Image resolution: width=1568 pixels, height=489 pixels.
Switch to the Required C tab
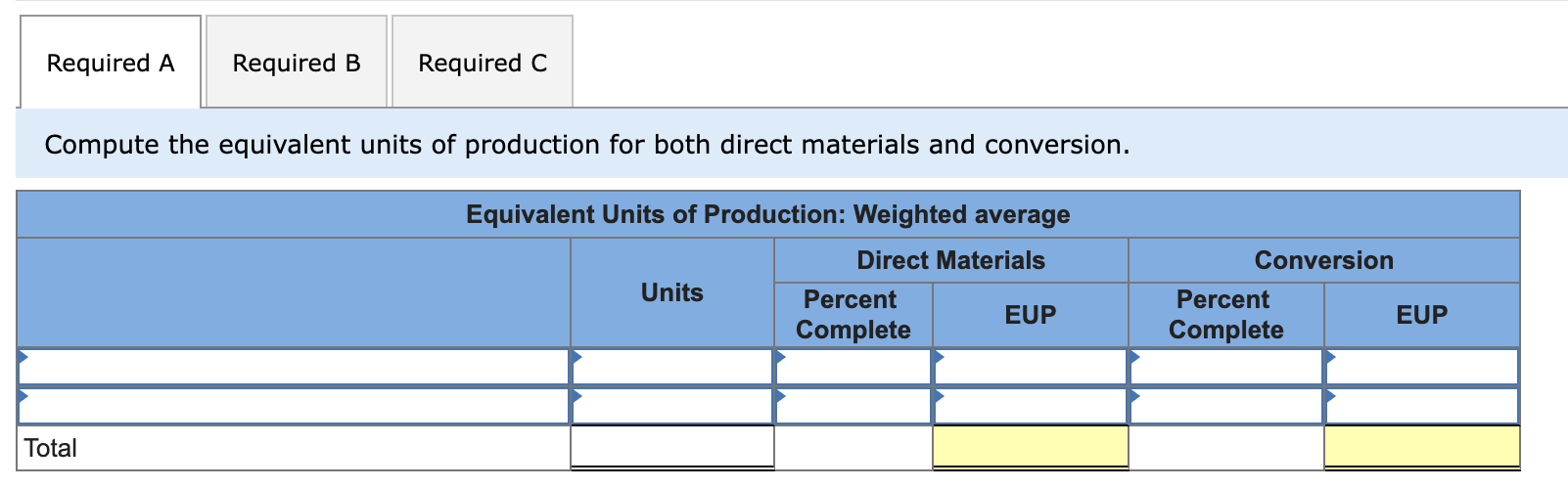[x=483, y=63]
